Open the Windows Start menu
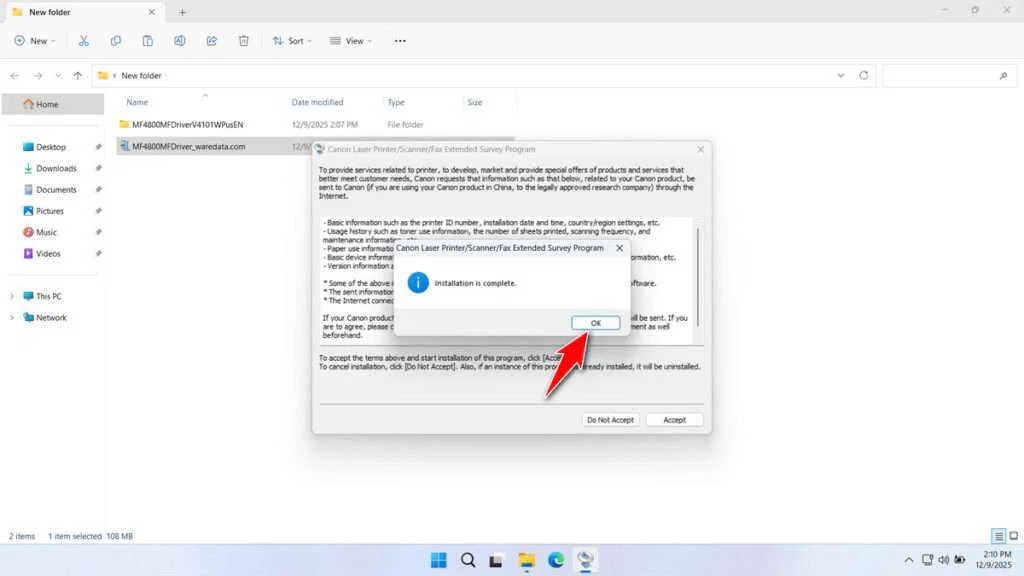Screen dimensions: 1024x576 tap(438, 559)
